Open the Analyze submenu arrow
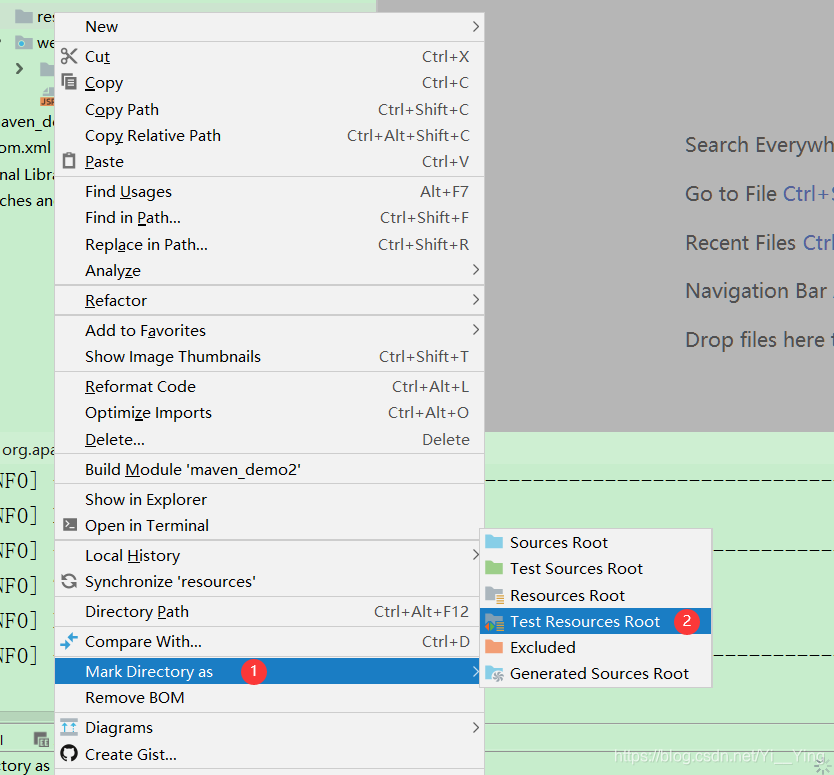 pyautogui.click(x=476, y=270)
